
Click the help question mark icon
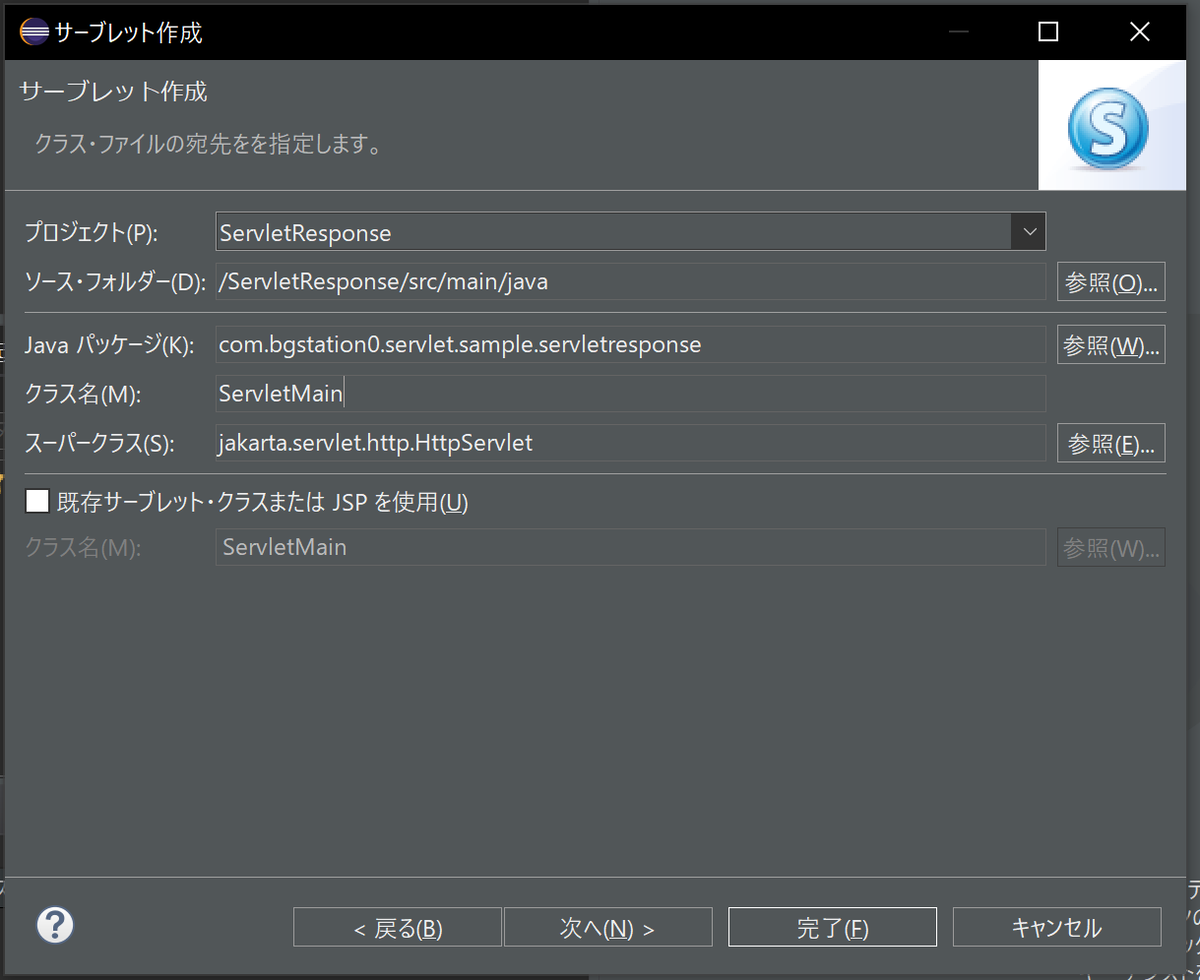point(55,925)
